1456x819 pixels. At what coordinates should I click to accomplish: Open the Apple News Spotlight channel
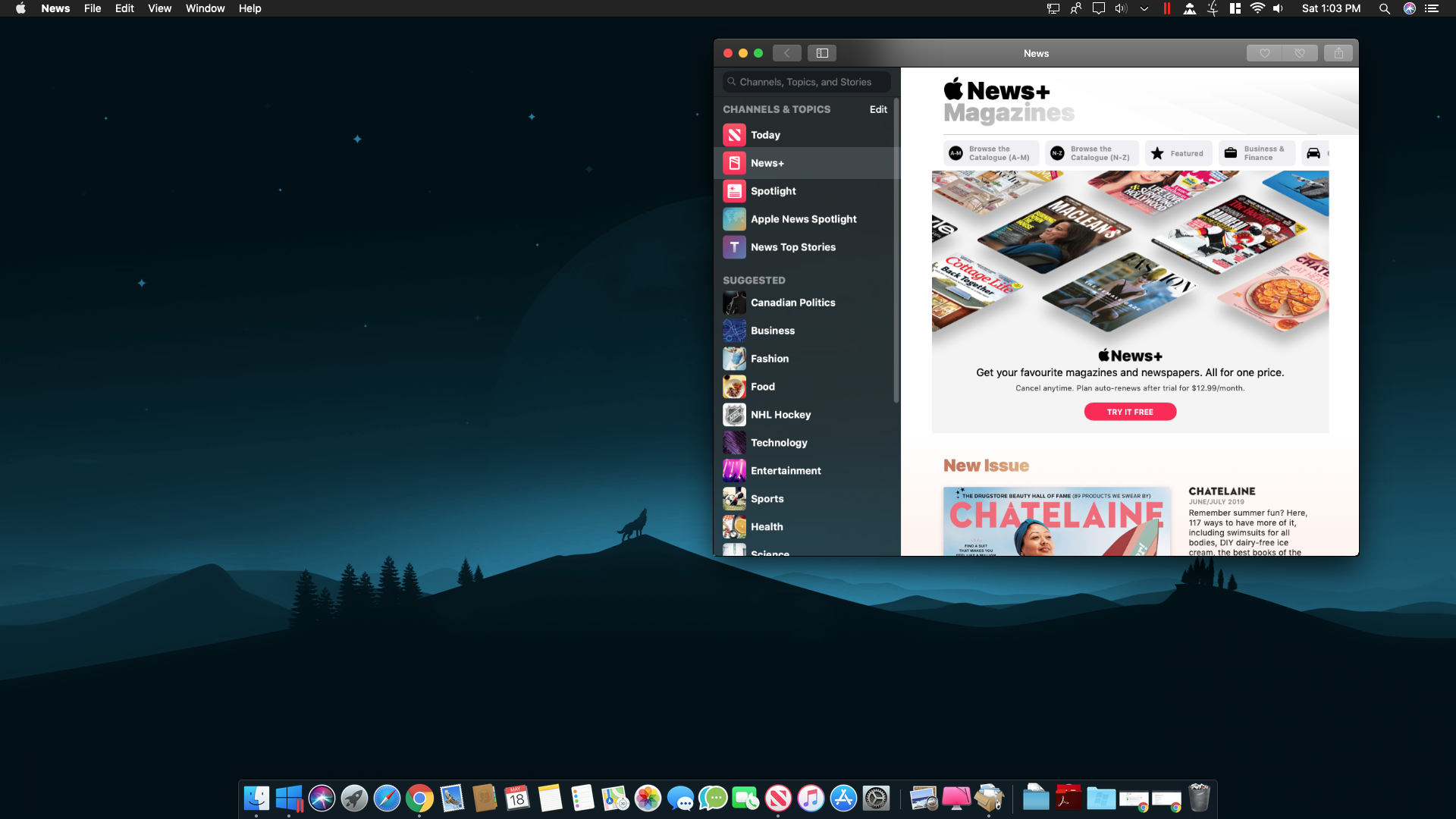[807, 219]
